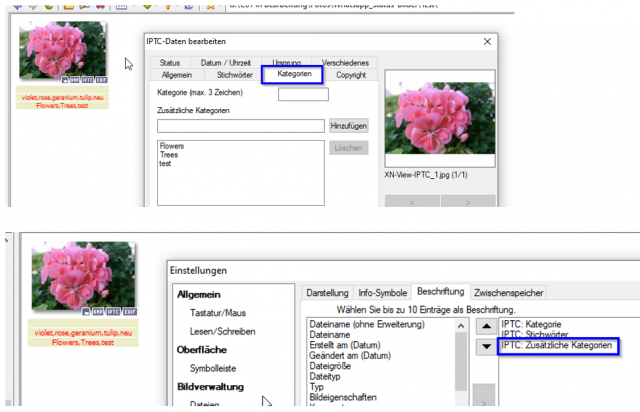
Task: Close the IPTC-Daten bearbeiten dialog
Action: tap(487, 42)
